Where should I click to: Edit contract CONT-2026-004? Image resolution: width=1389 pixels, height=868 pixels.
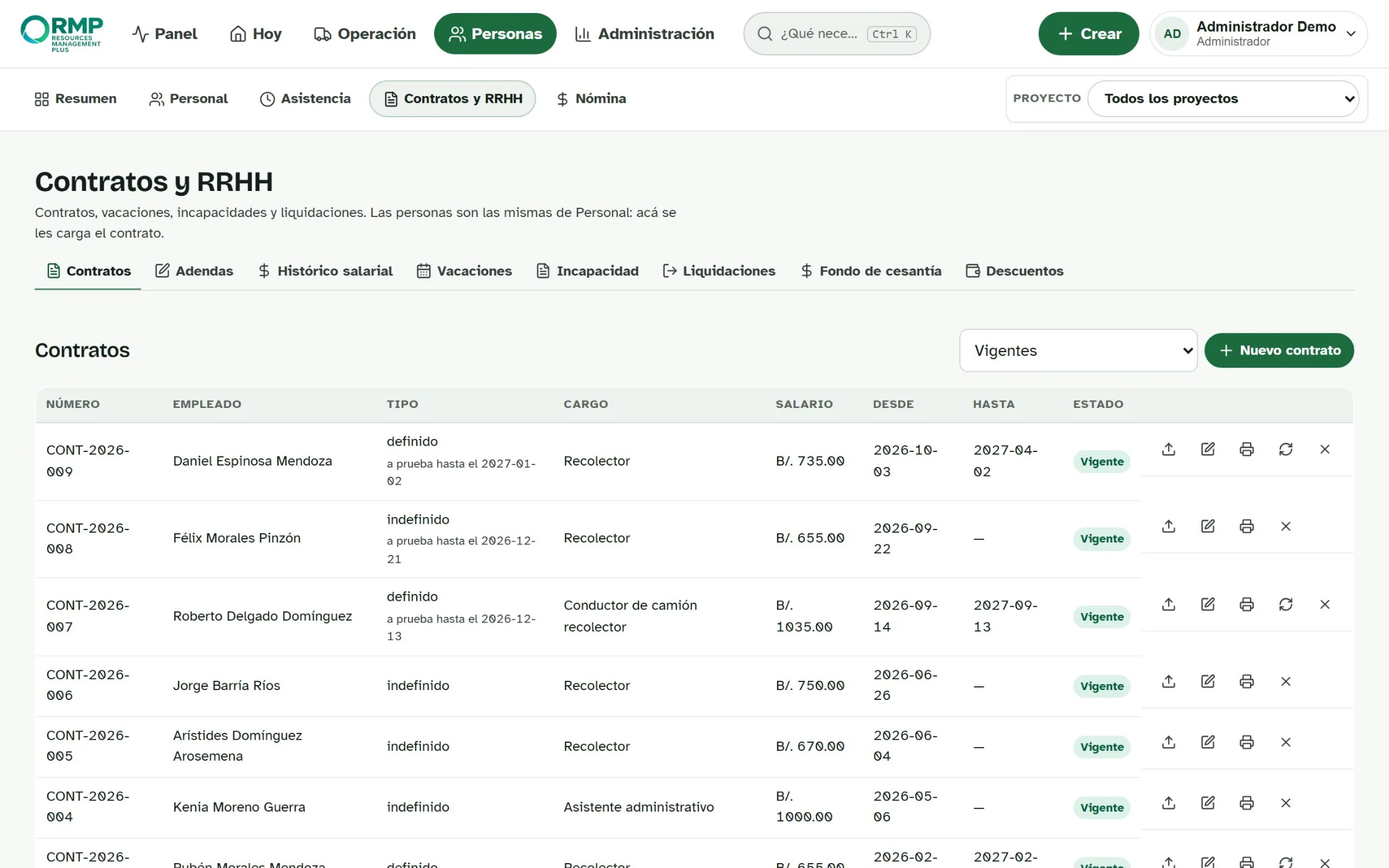[1208, 803]
